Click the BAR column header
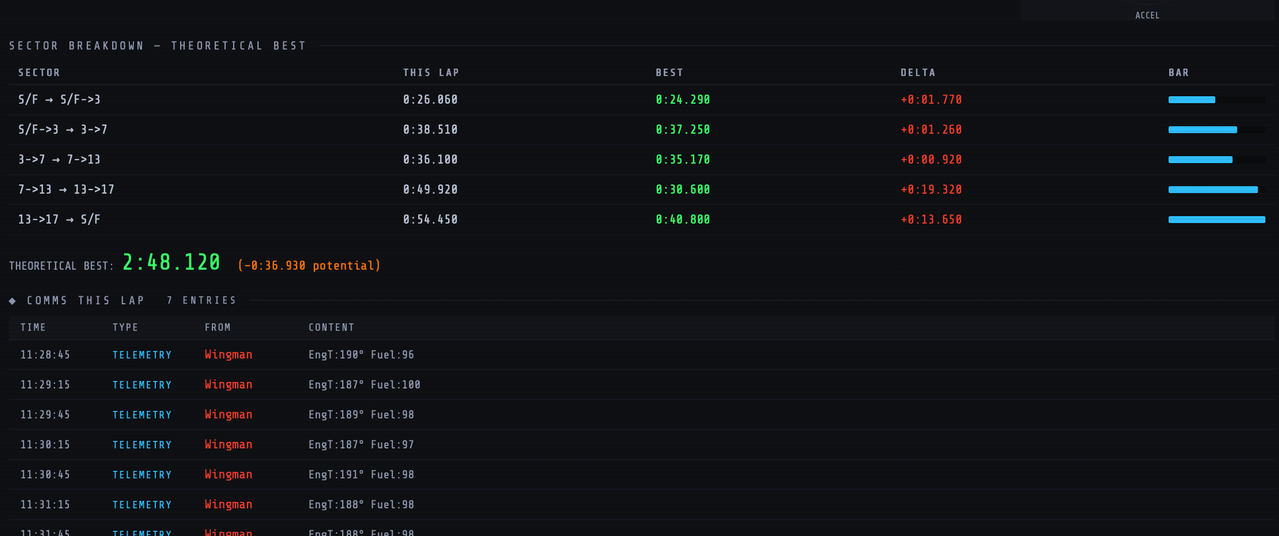The image size is (1279, 536). [1179, 73]
